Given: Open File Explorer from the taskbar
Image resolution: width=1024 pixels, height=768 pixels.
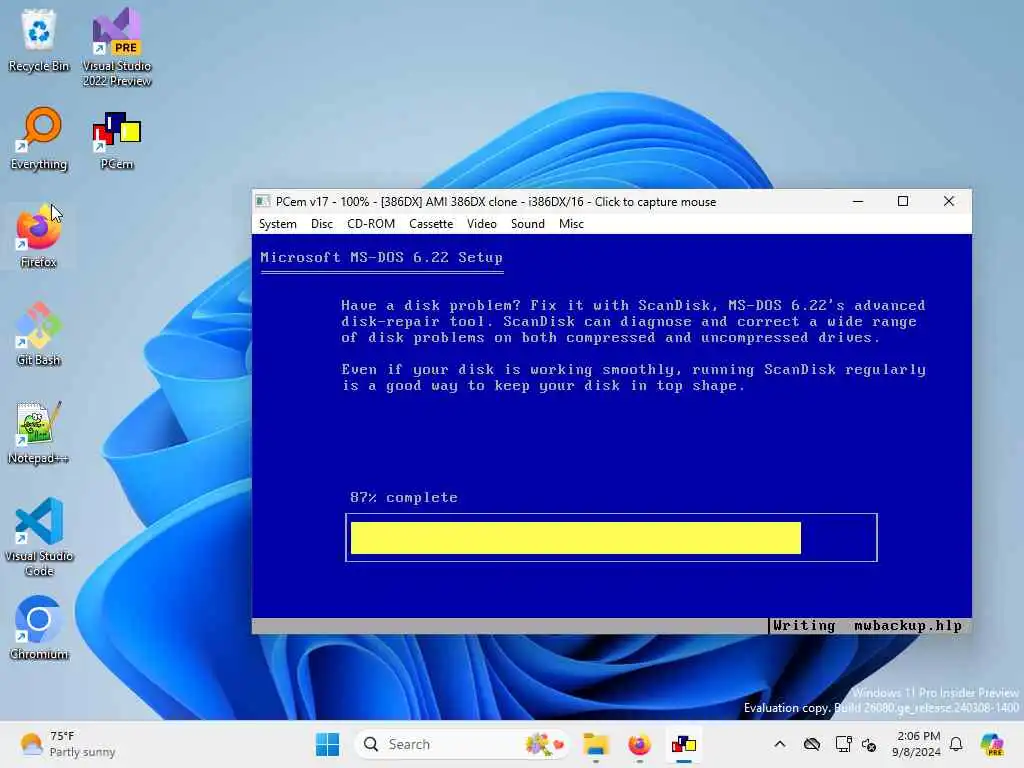Looking at the screenshot, I should (596, 744).
